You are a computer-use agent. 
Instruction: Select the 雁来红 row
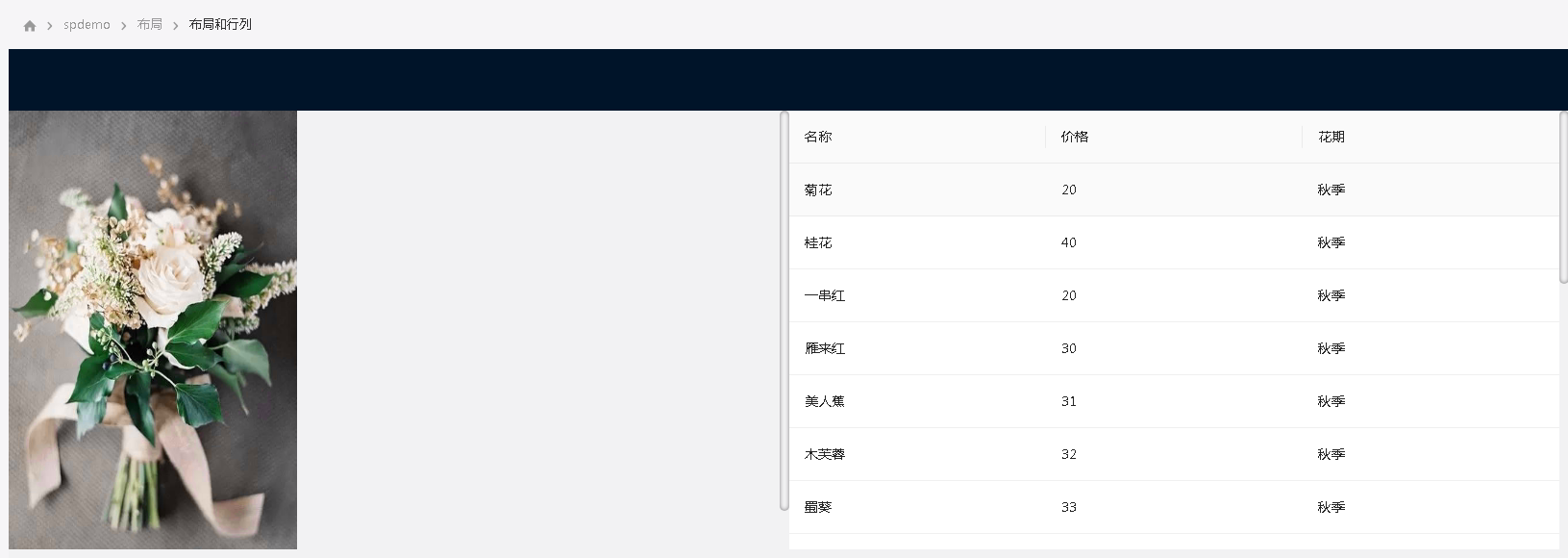1174,348
